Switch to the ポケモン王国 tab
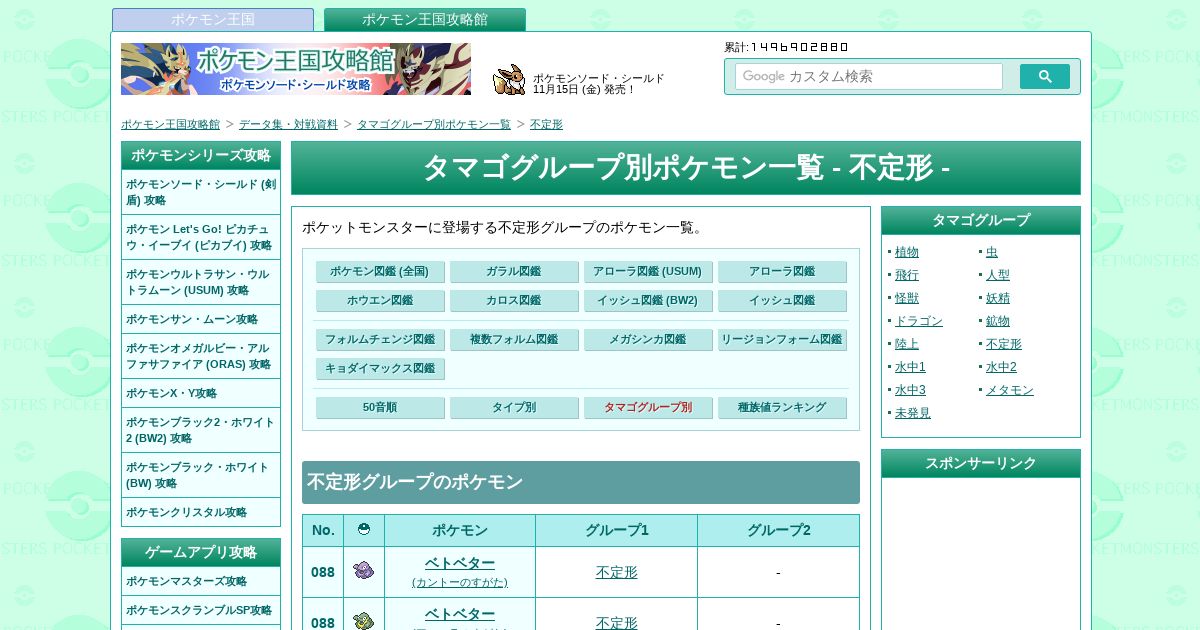 pyautogui.click(x=213, y=19)
